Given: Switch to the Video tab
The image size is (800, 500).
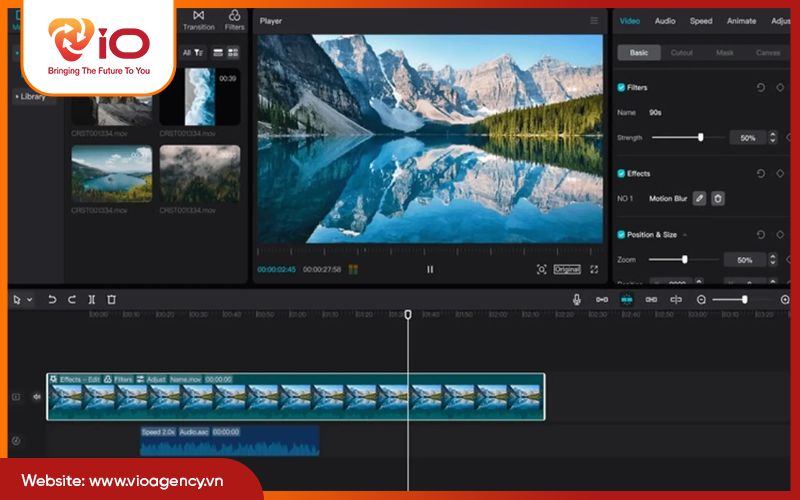Looking at the screenshot, I should coord(630,21).
